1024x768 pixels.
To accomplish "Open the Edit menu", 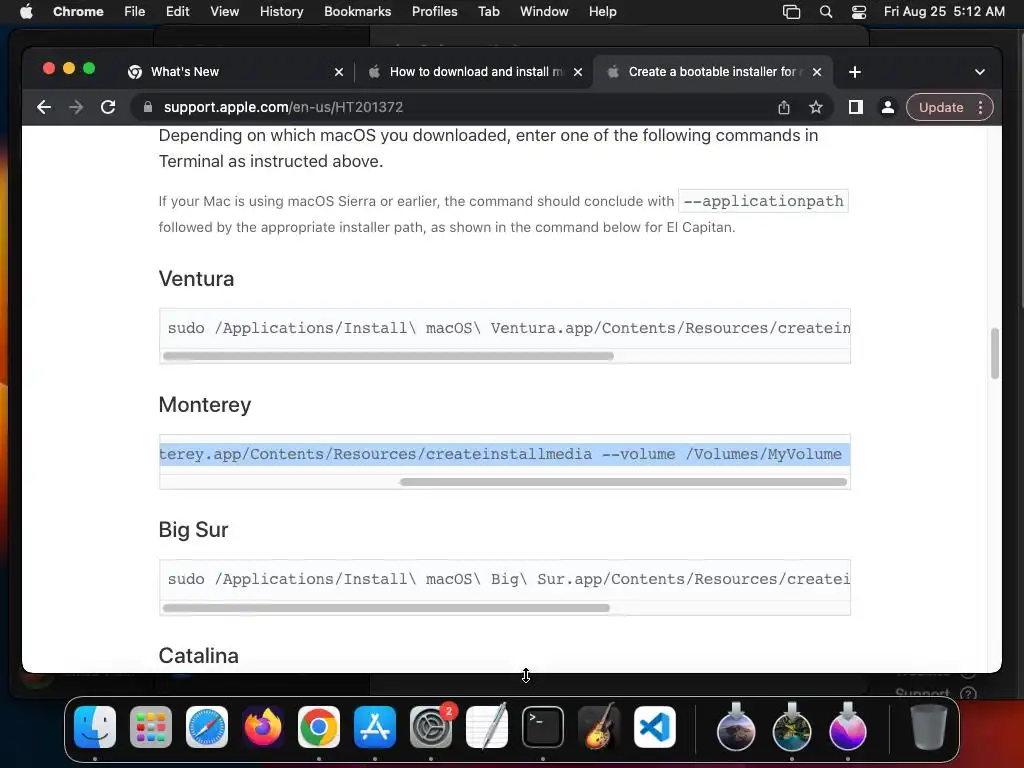I will point(177,11).
